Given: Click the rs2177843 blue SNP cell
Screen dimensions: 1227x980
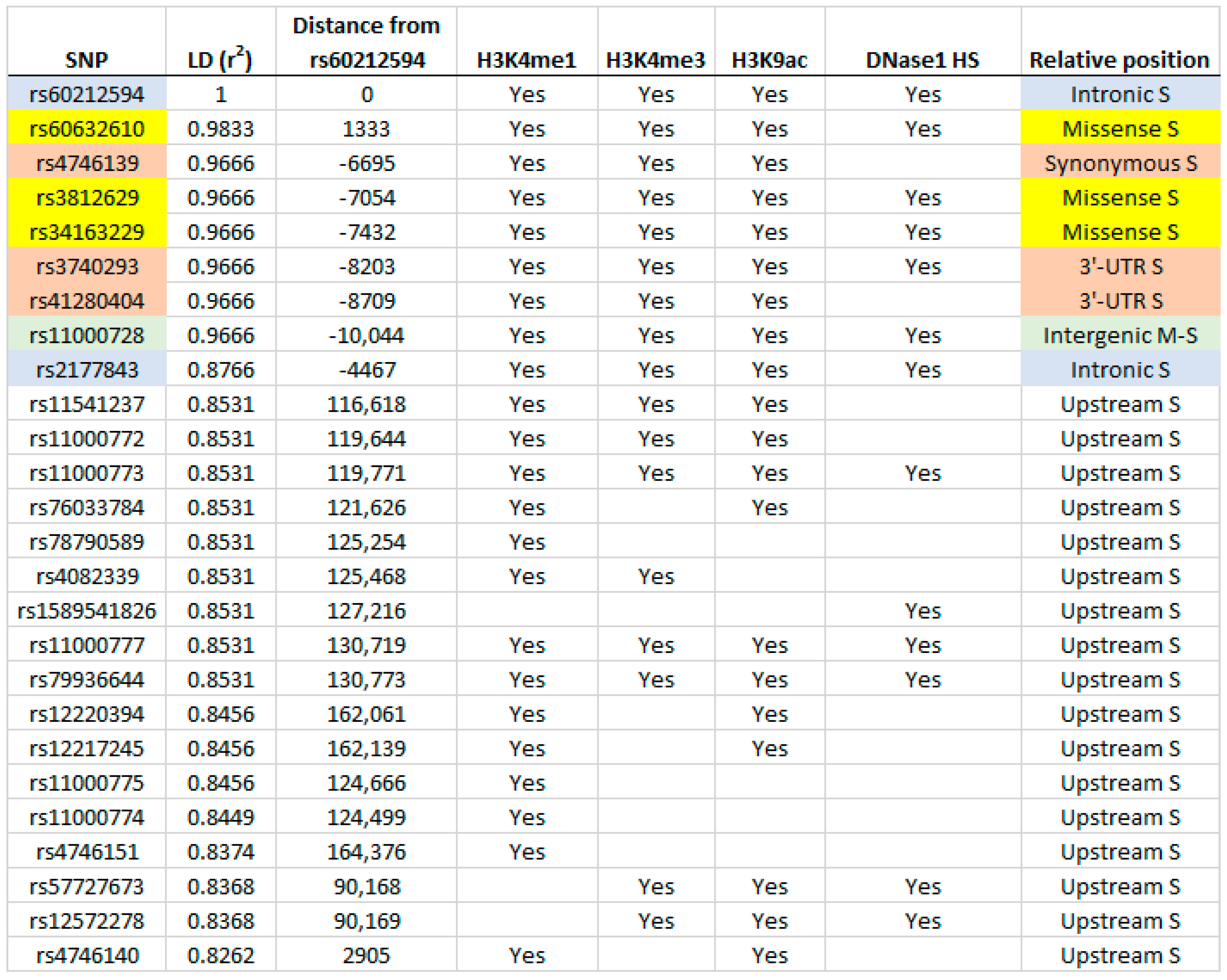Looking at the screenshot, I should pyautogui.click(x=87, y=370).
